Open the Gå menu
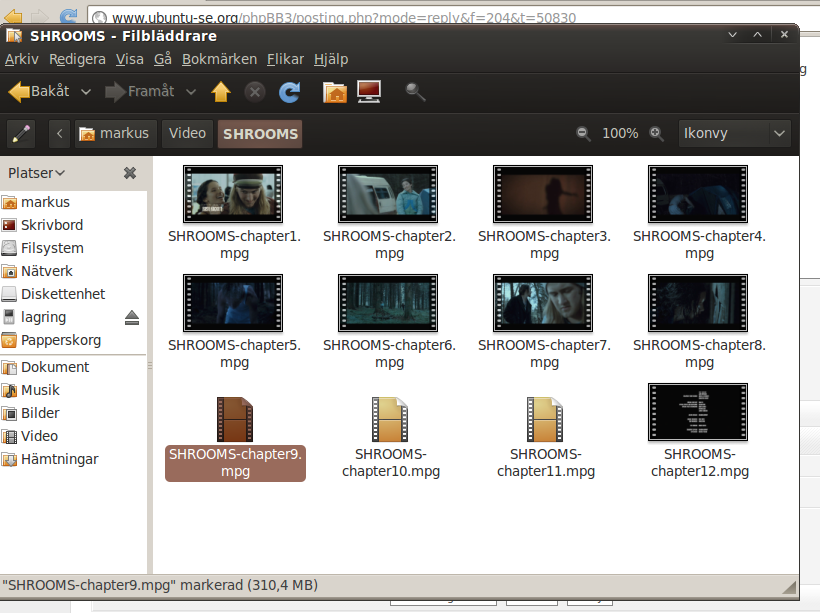The width and height of the screenshot is (820, 613). [163, 59]
